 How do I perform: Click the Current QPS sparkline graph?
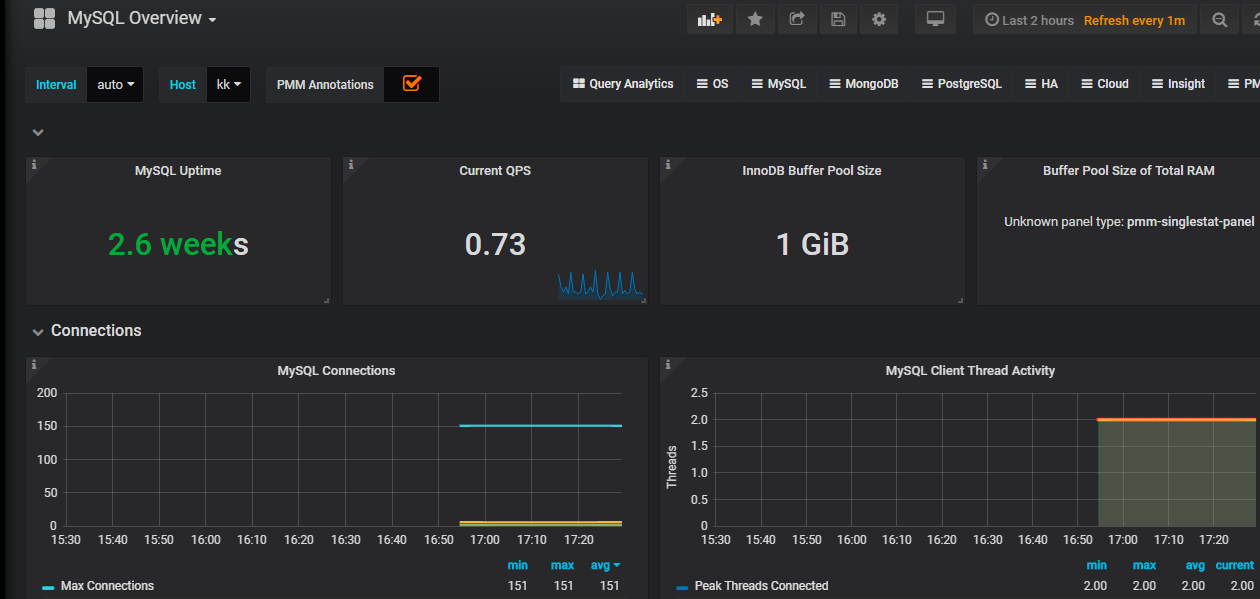click(x=601, y=285)
